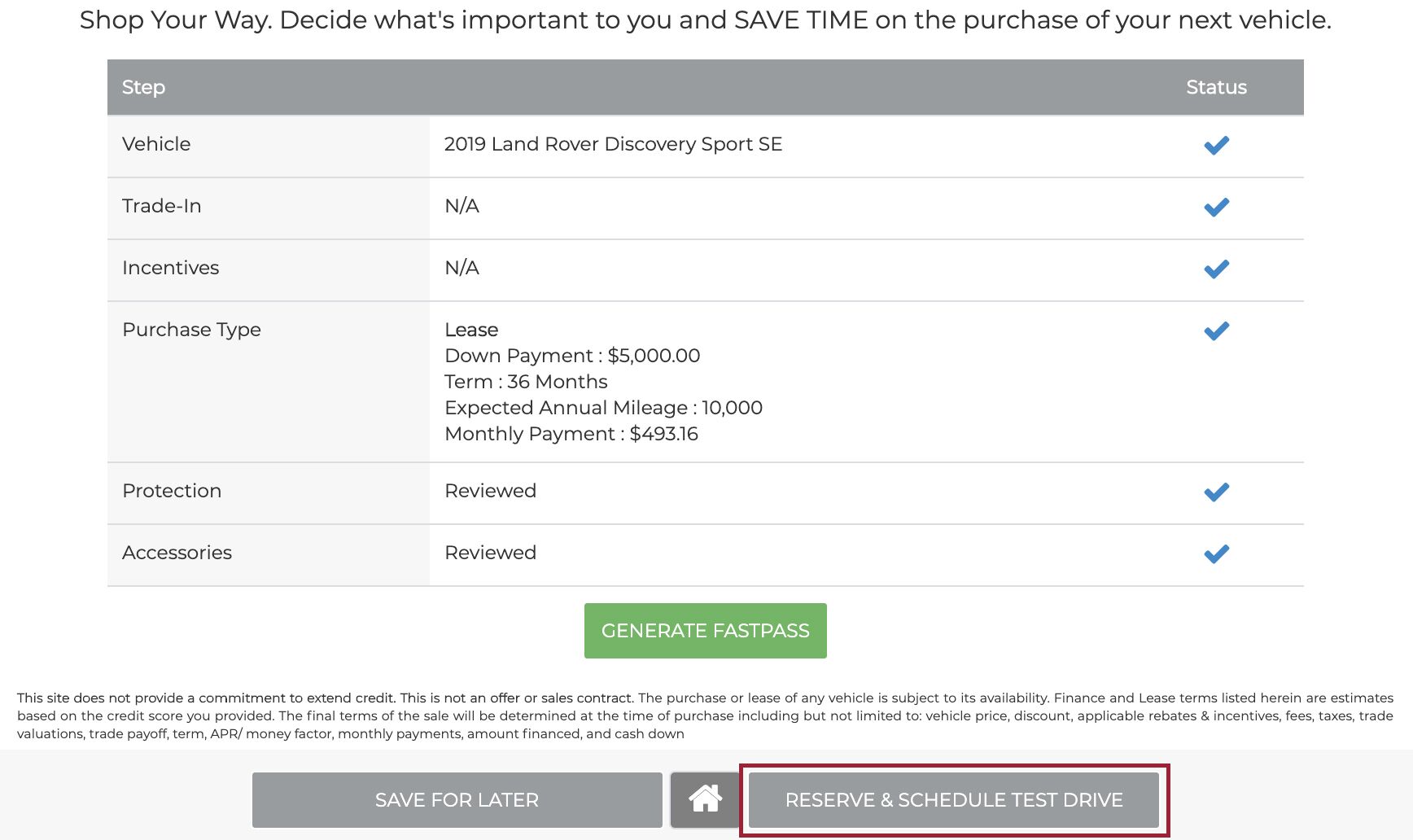Click the Vehicle row status checkmark
The image size is (1413, 840).
(x=1216, y=146)
